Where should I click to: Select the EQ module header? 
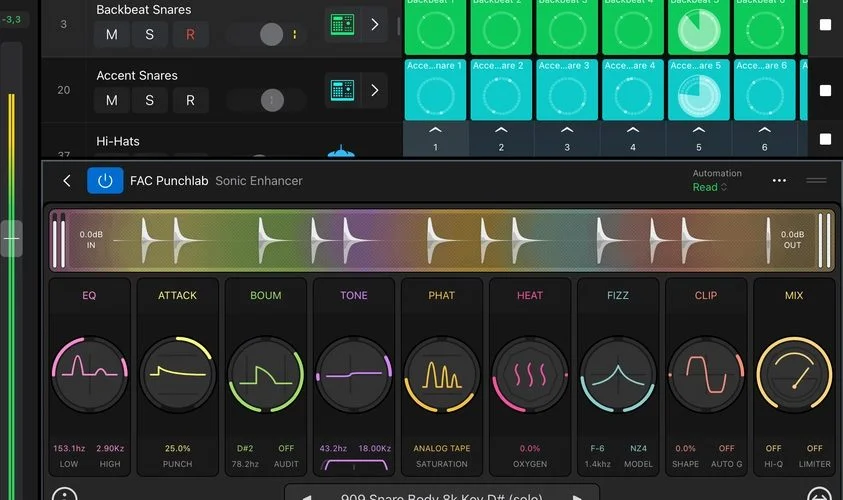coord(89,295)
